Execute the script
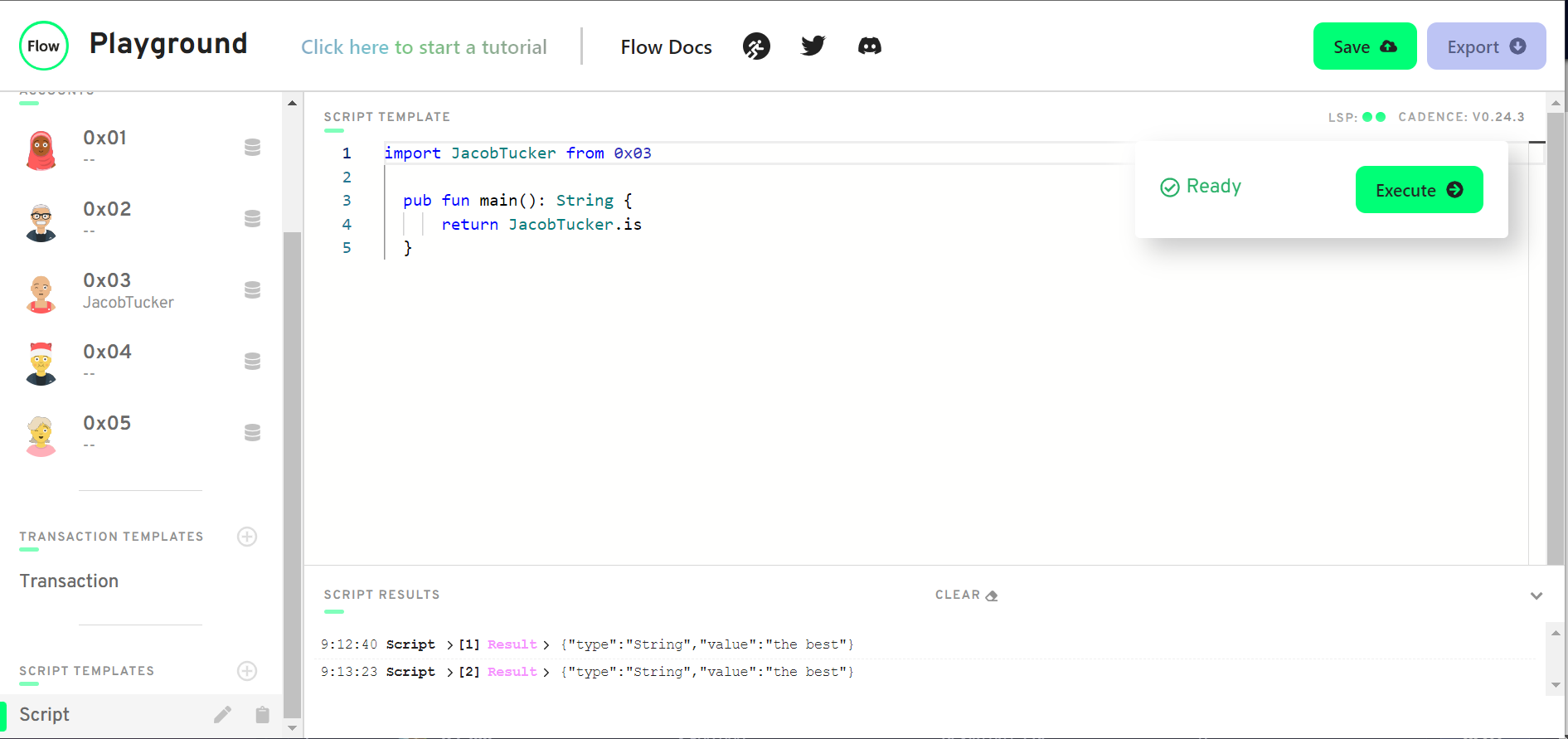The width and height of the screenshot is (1568, 739). [x=1419, y=190]
